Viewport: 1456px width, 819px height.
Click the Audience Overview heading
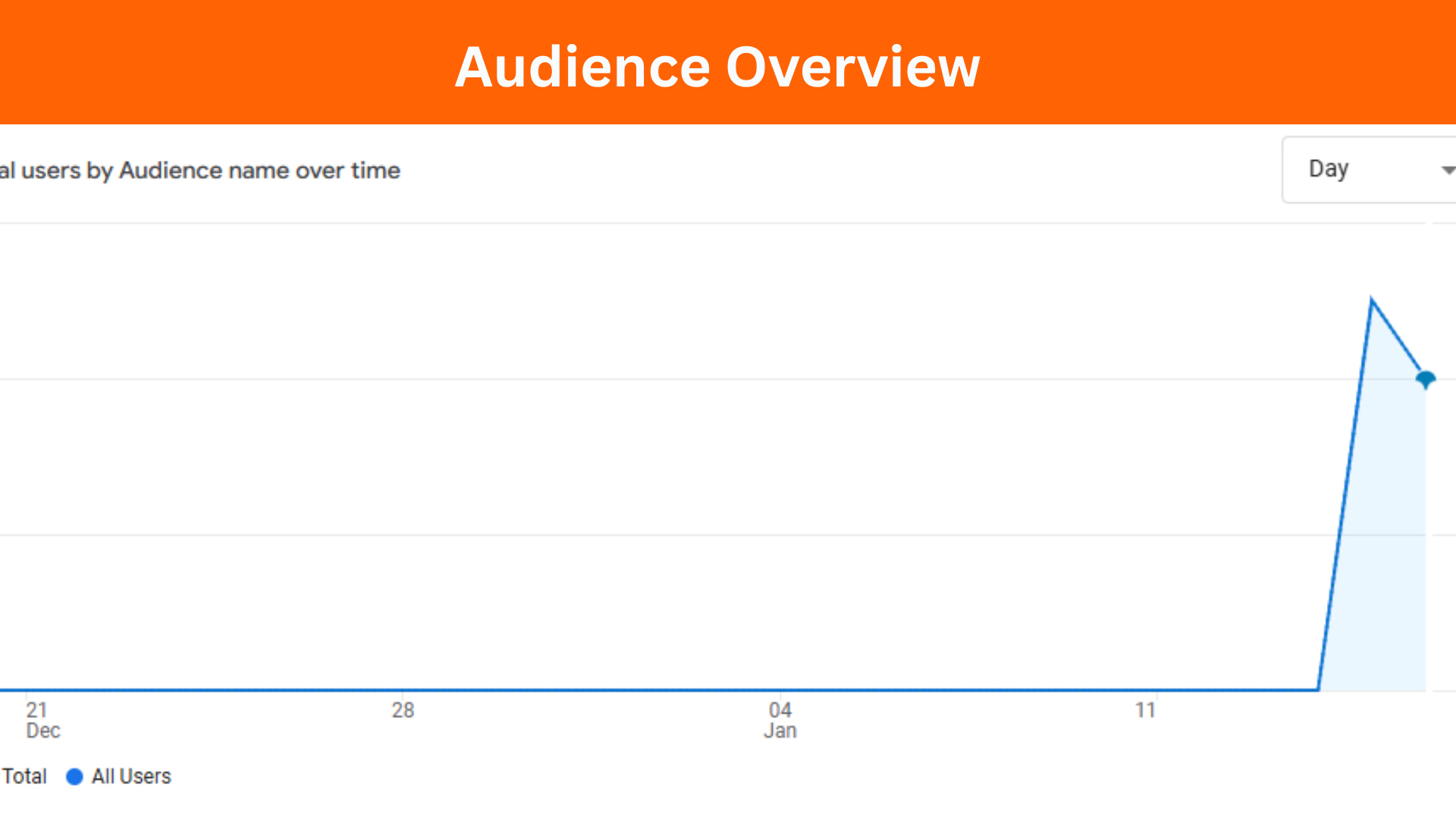717,67
